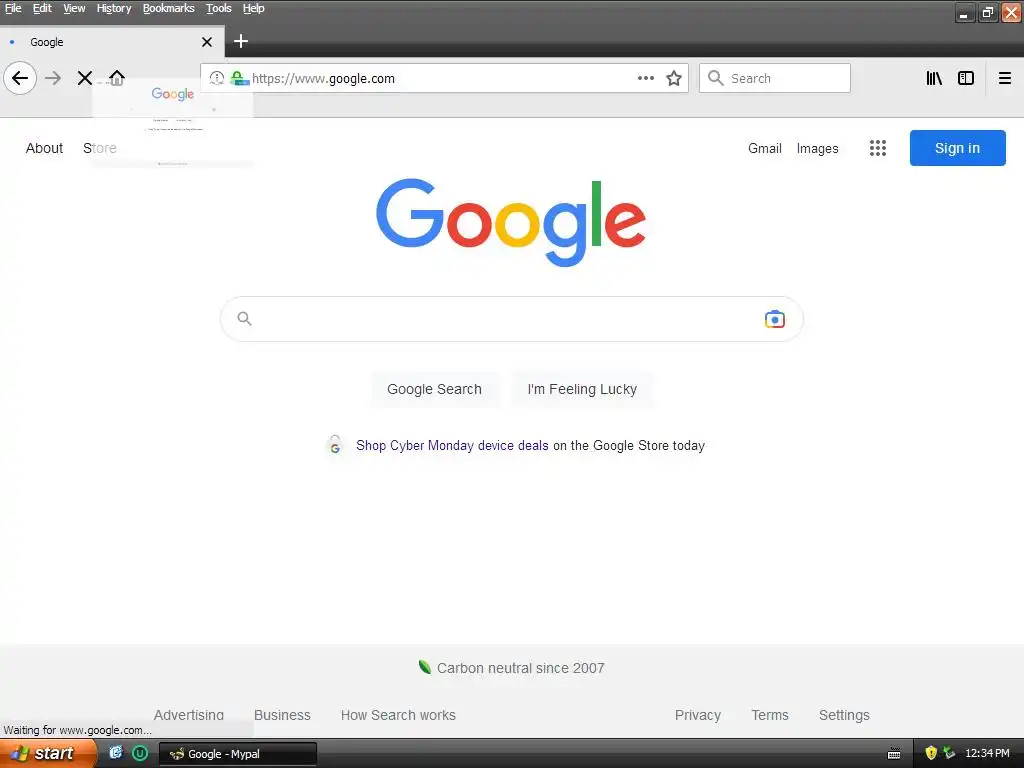
Task: Show site information icon in address bar
Action: point(217,78)
